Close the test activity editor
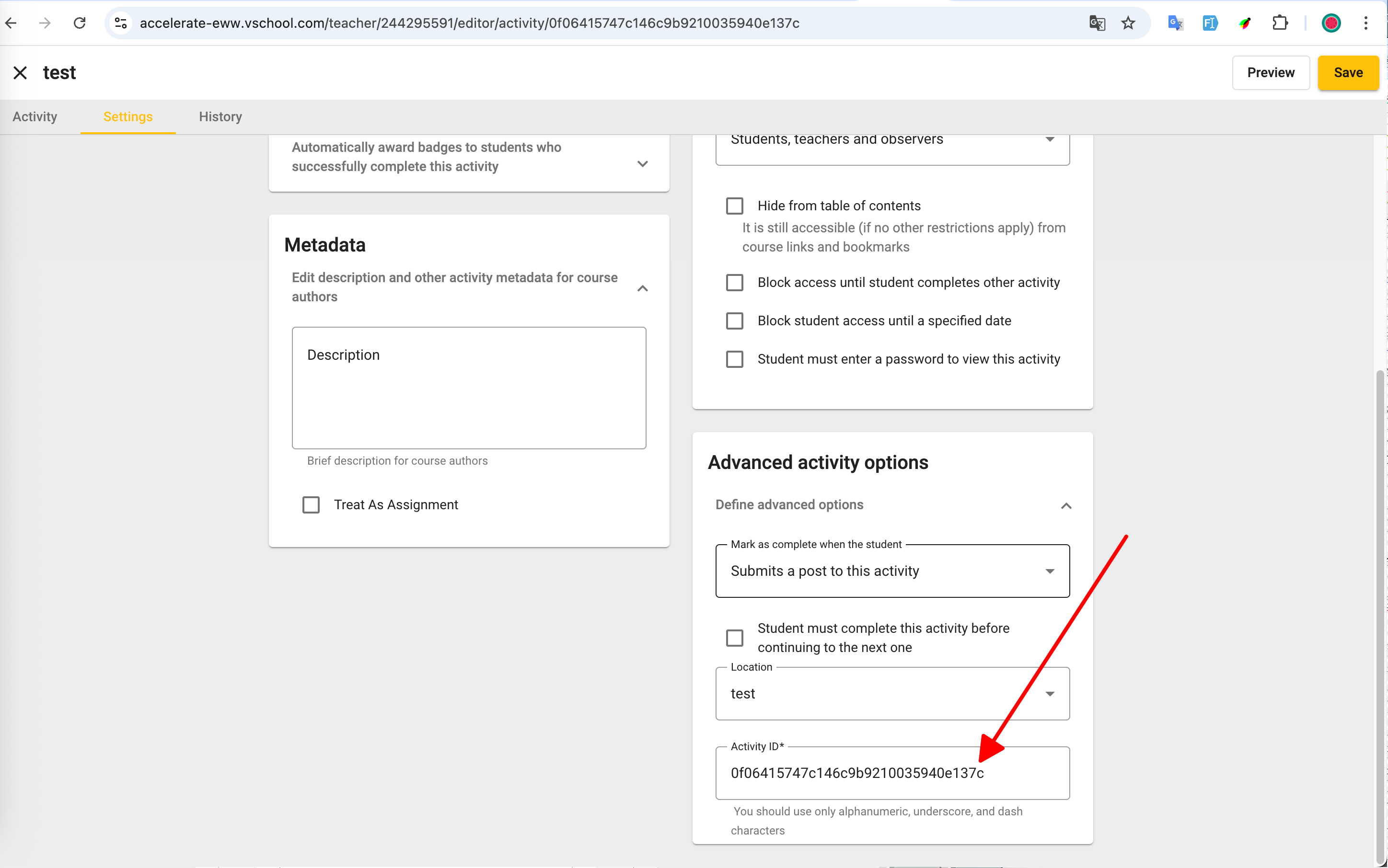The height and width of the screenshot is (868, 1388). point(20,73)
